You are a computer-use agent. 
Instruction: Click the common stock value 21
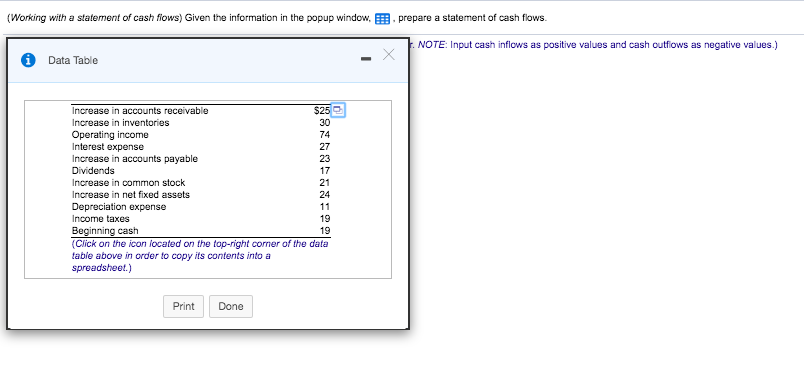(x=325, y=183)
